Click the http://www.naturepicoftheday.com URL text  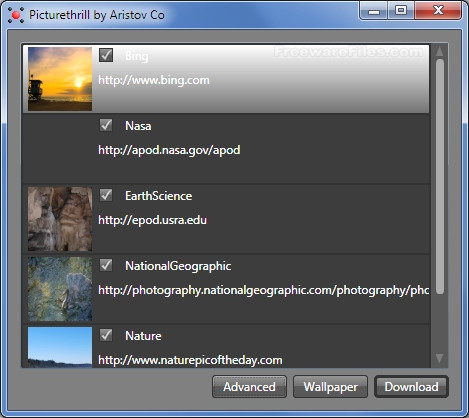(190, 360)
